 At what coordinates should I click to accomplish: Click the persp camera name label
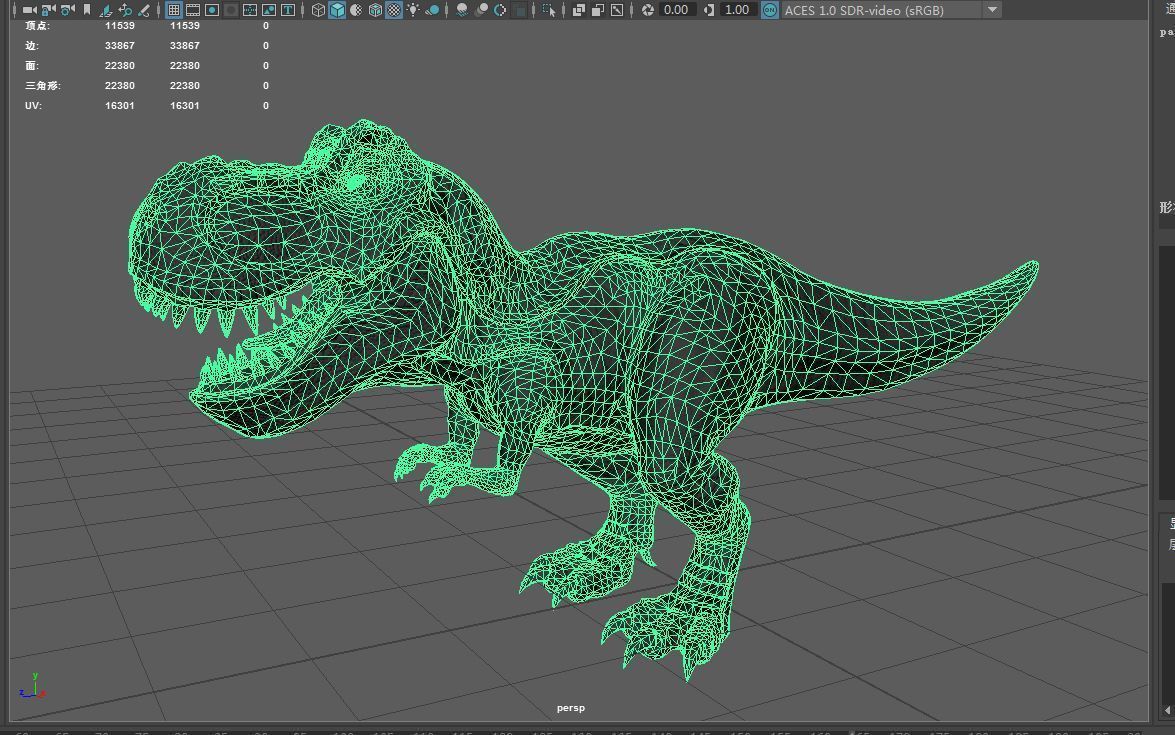(x=571, y=708)
